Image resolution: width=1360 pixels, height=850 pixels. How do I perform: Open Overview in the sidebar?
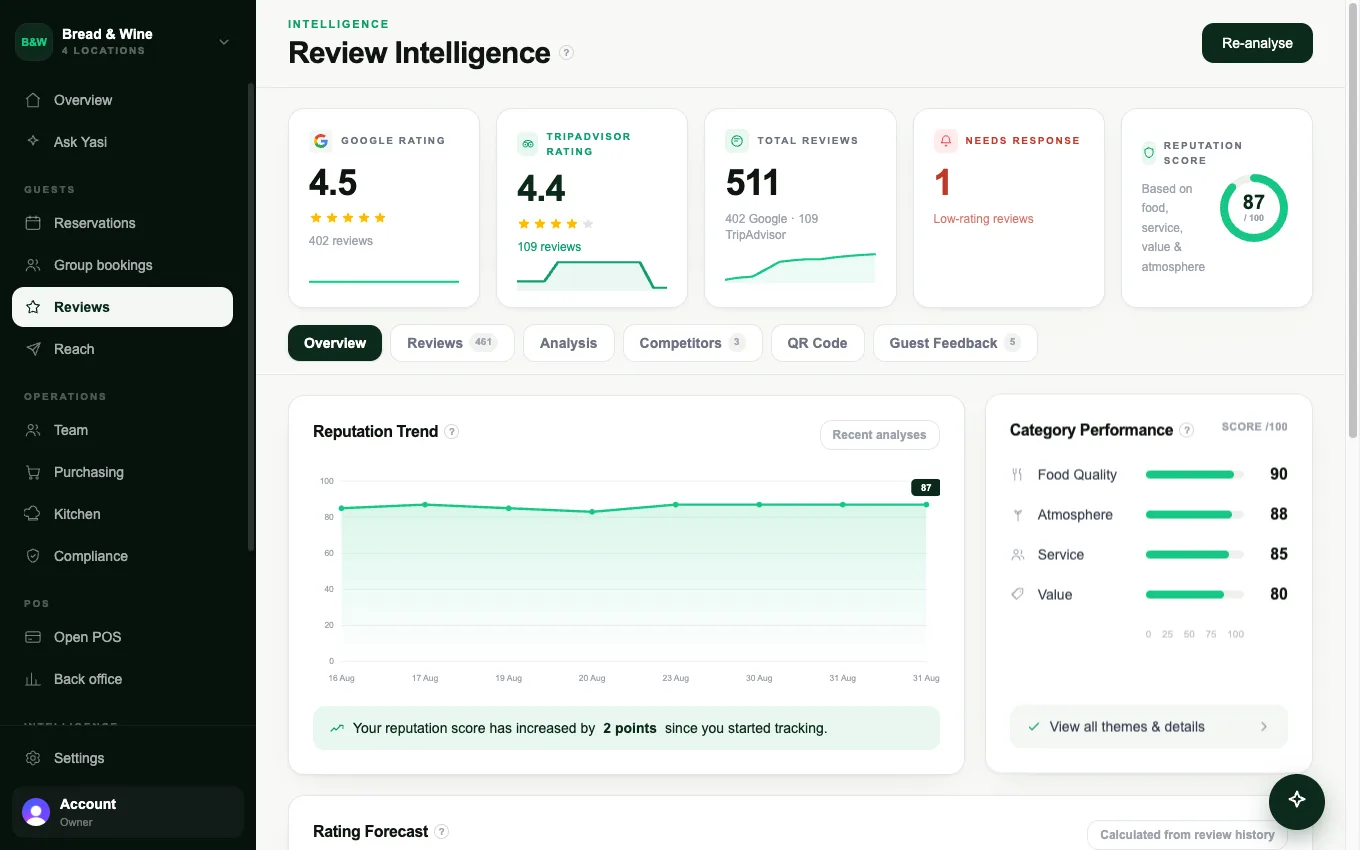coord(122,100)
